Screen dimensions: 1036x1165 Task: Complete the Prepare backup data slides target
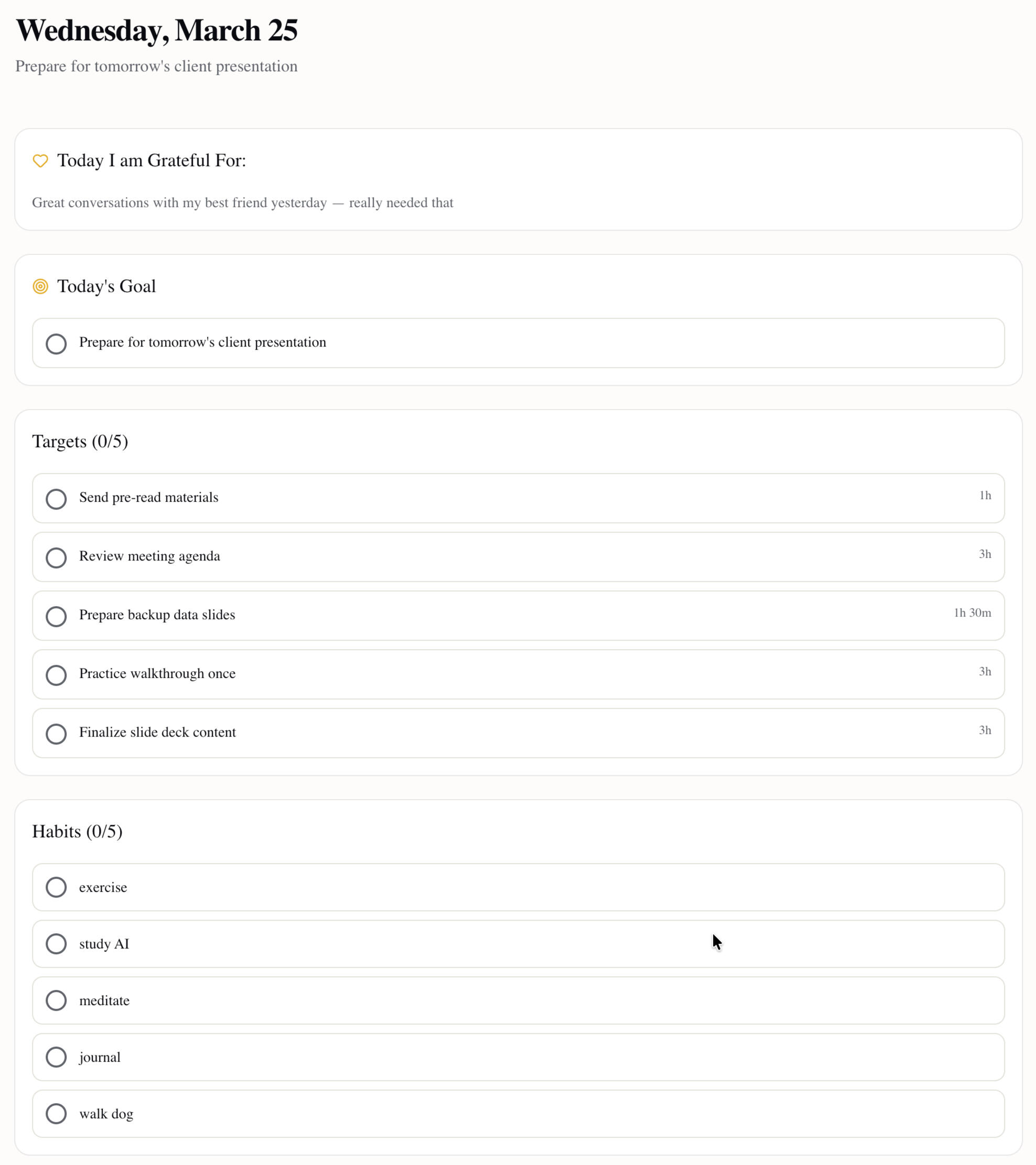(x=56, y=616)
